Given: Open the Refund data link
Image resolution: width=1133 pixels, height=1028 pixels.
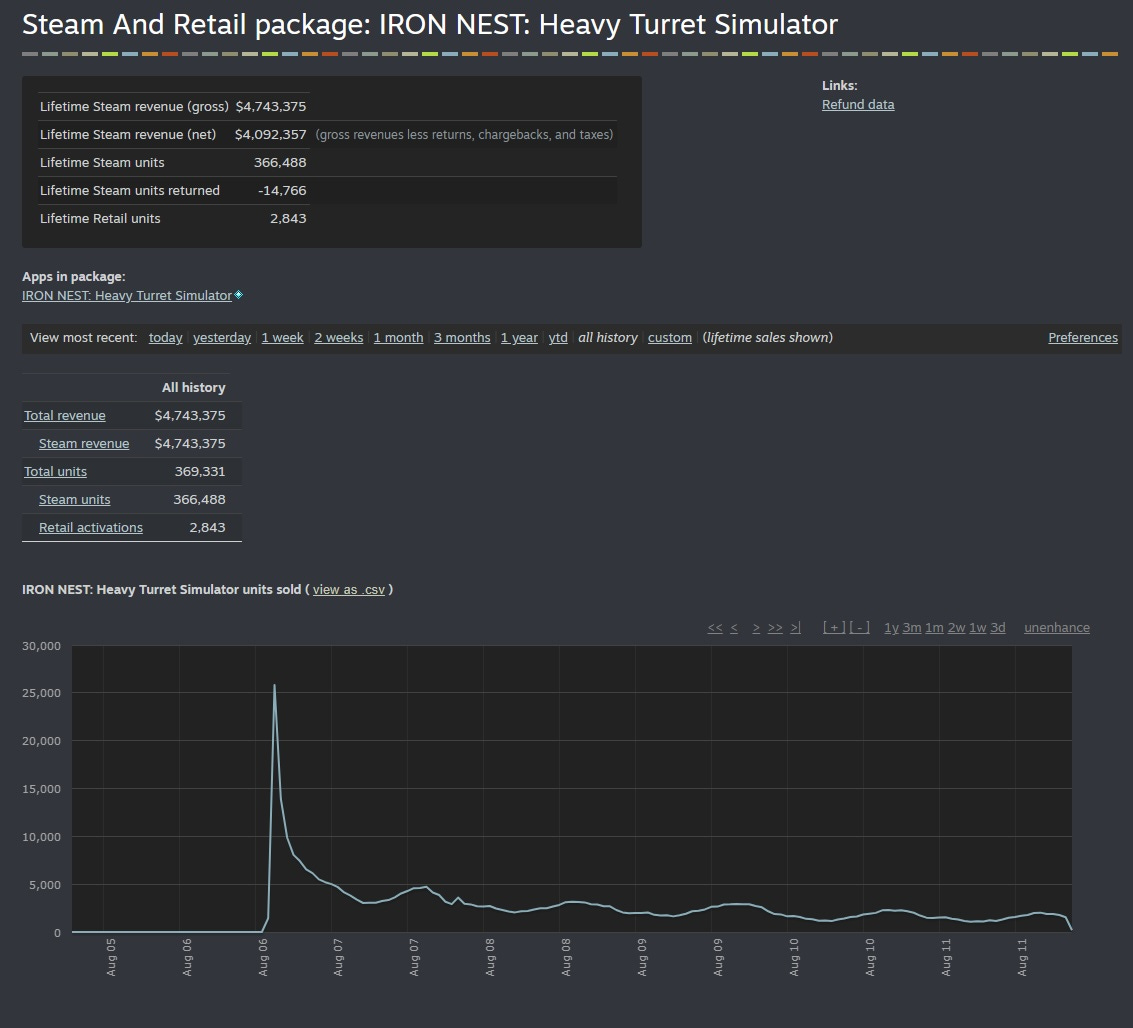Looking at the screenshot, I should click(858, 105).
